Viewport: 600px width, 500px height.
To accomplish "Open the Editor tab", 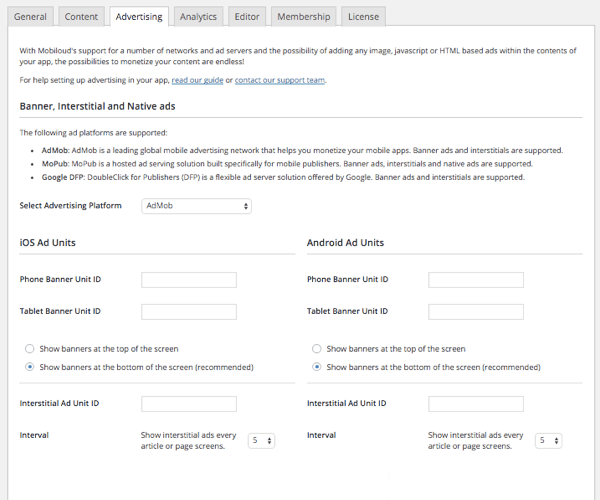I will 247,17.
